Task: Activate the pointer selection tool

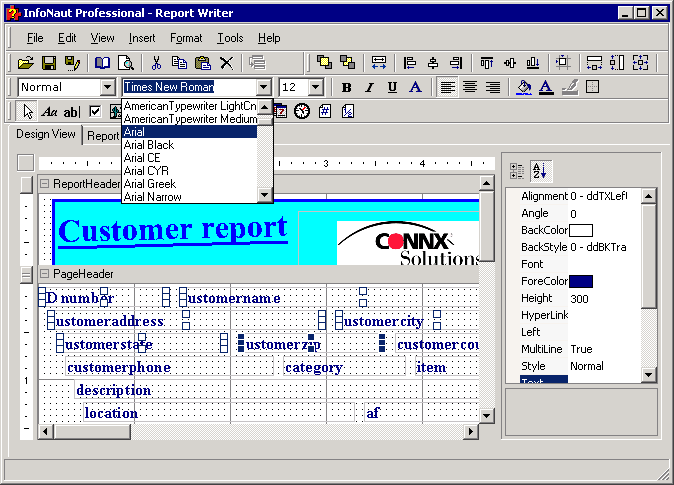Action: [28, 111]
